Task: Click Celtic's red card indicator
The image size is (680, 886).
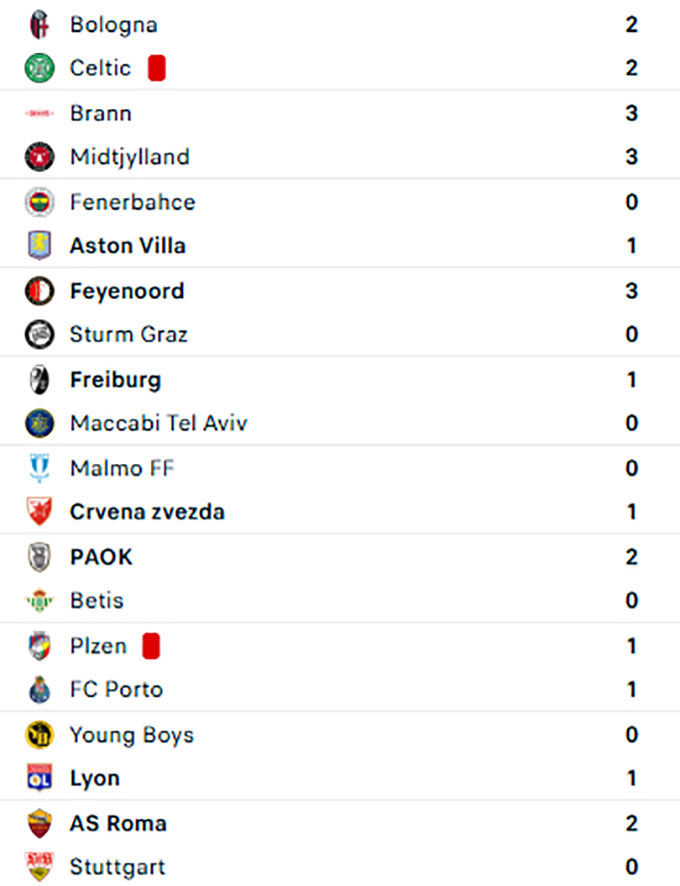Action: point(156,68)
